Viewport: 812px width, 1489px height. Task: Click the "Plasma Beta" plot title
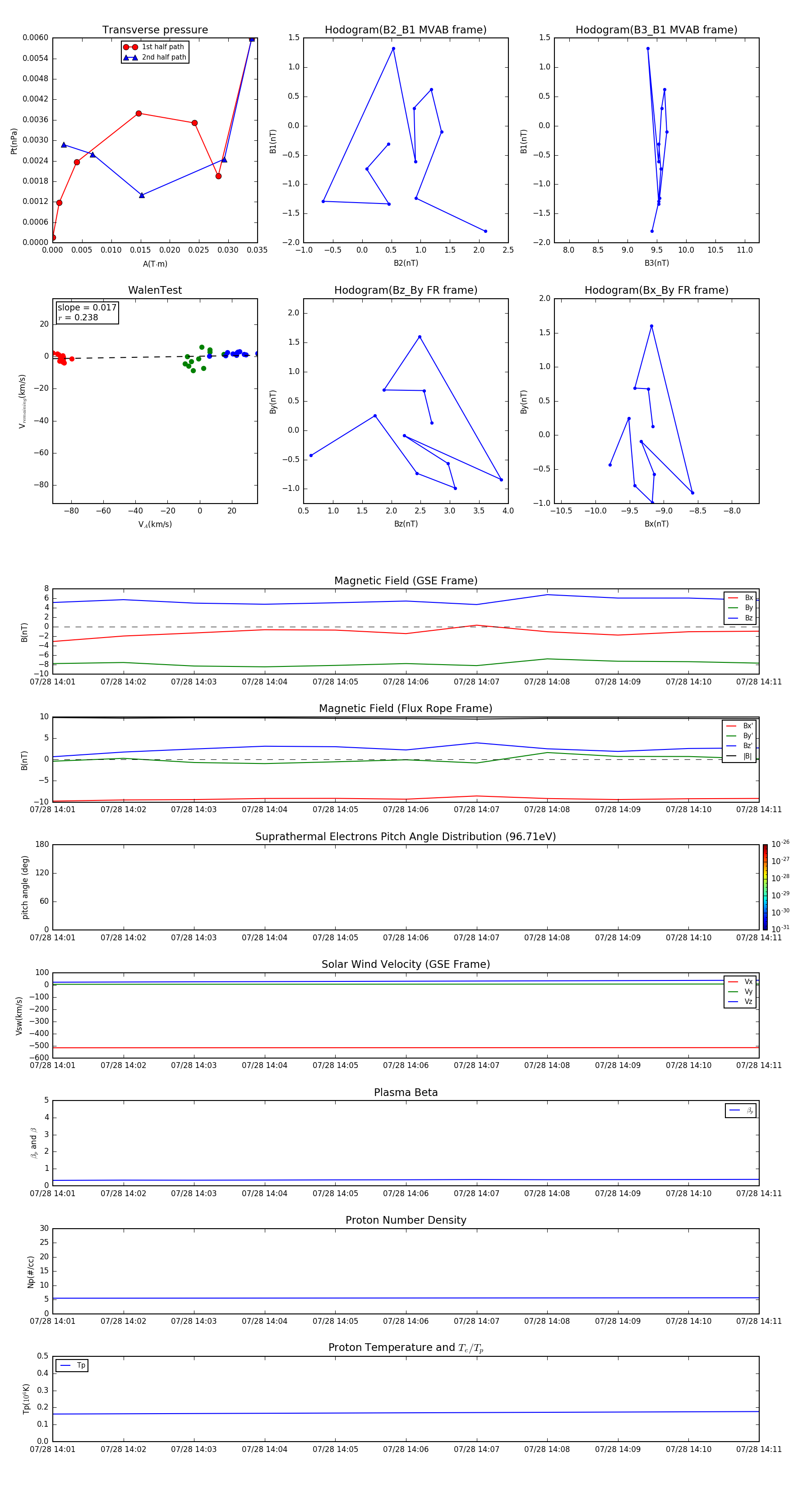pos(406,1092)
